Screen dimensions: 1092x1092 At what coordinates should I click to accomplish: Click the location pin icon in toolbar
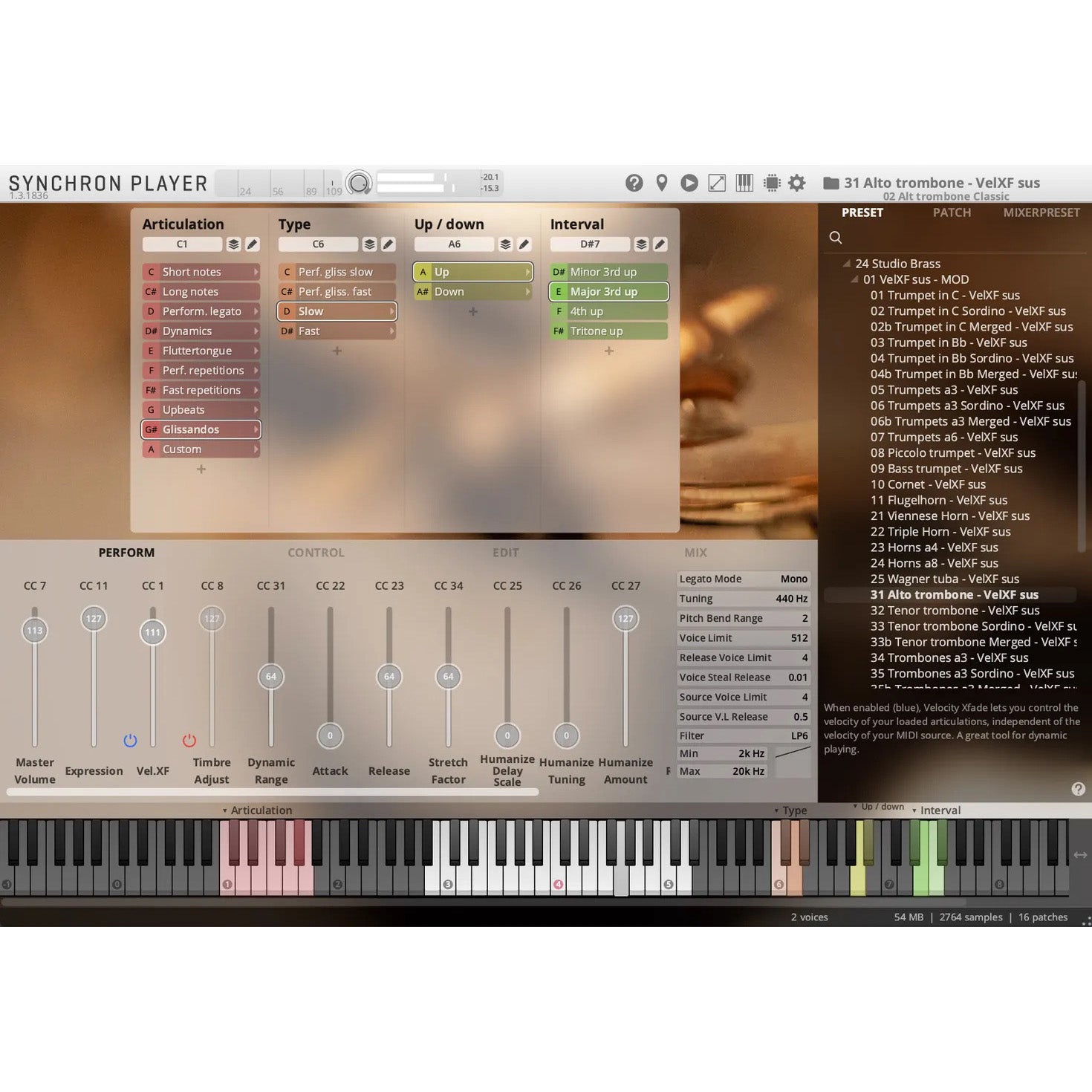click(x=661, y=183)
